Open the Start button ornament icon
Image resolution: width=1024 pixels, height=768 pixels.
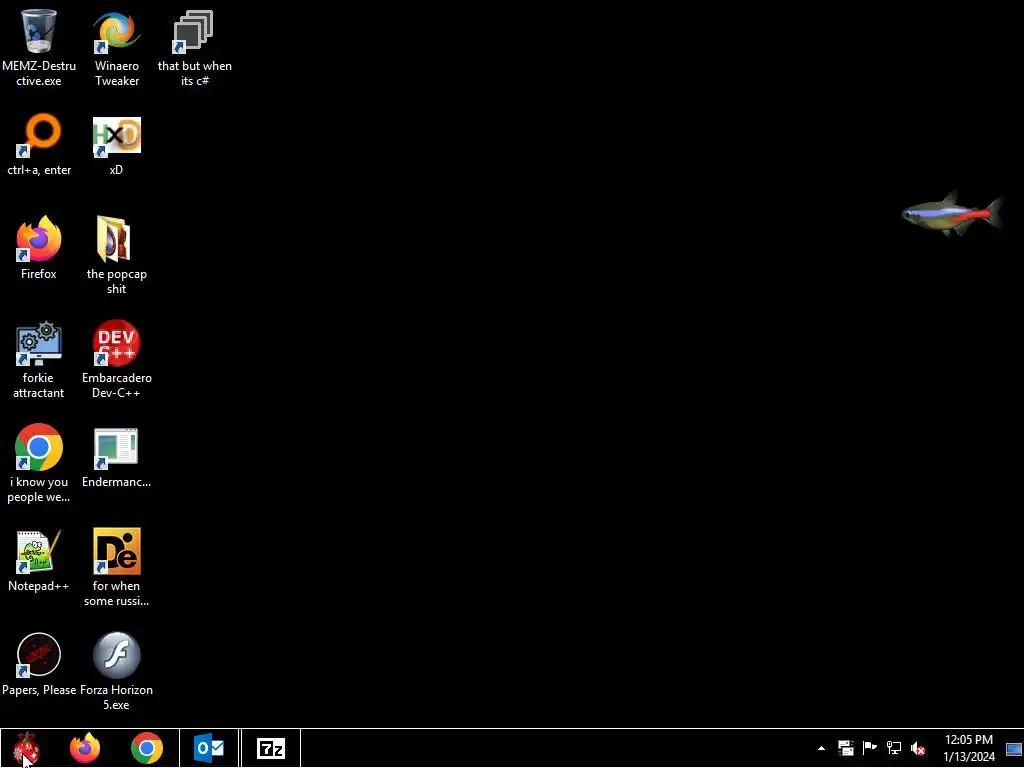click(27, 748)
